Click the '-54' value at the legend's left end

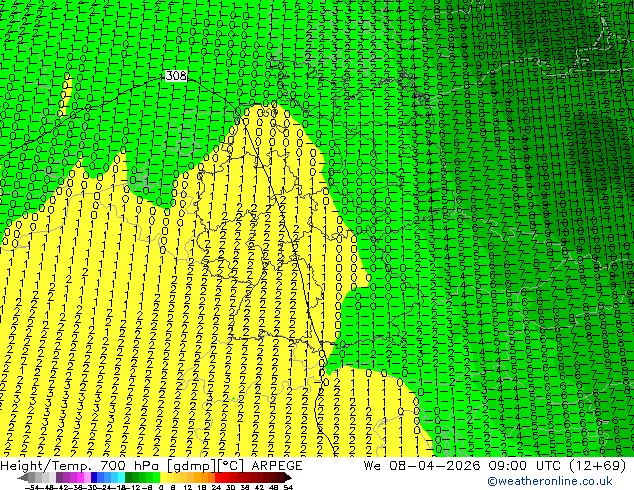coord(31,487)
